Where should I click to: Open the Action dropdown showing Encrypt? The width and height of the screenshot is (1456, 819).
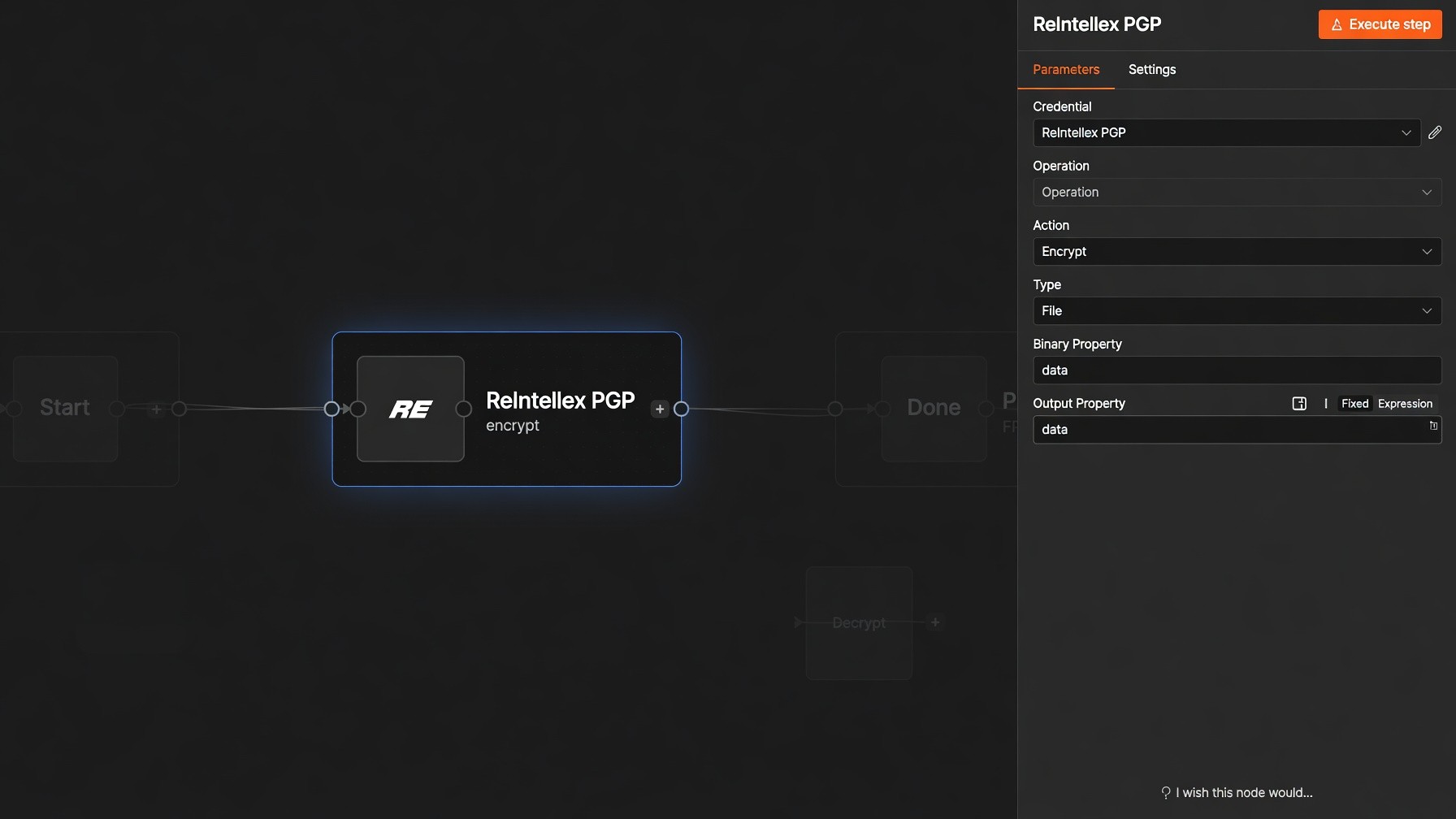click(1237, 251)
